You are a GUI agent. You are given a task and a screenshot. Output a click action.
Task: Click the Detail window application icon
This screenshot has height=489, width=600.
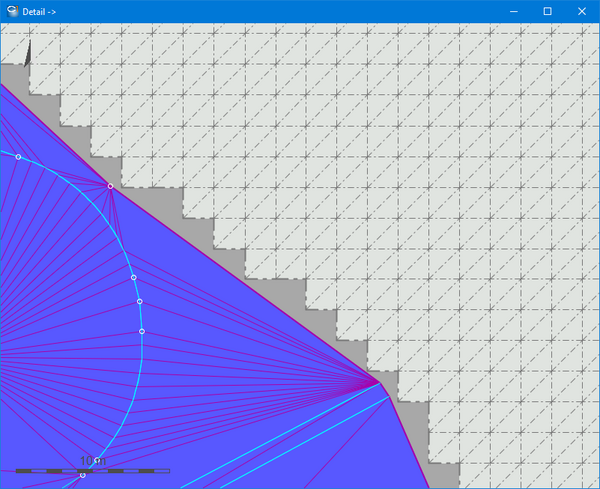coord(12,11)
